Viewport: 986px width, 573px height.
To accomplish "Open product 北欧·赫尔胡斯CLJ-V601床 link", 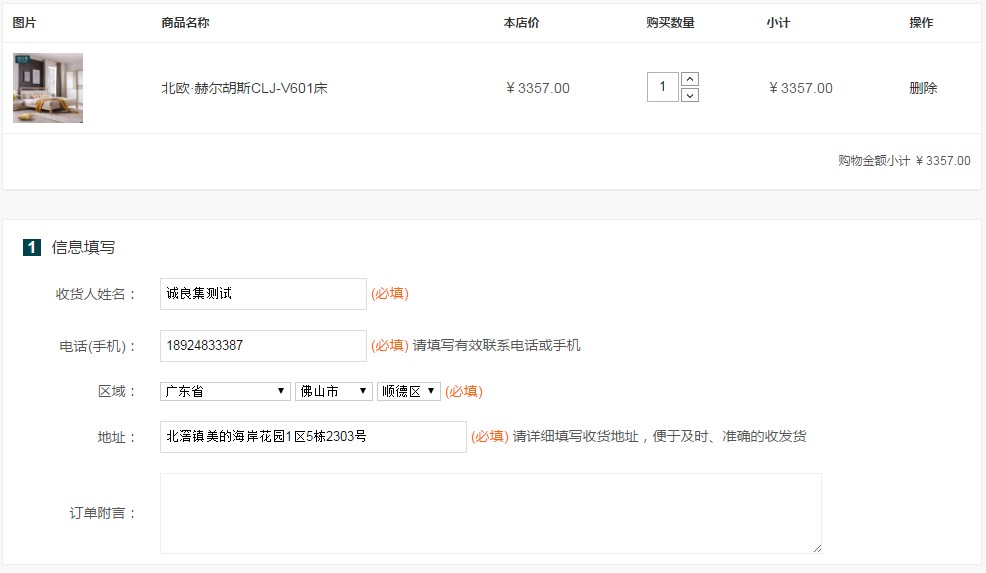I will point(245,88).
